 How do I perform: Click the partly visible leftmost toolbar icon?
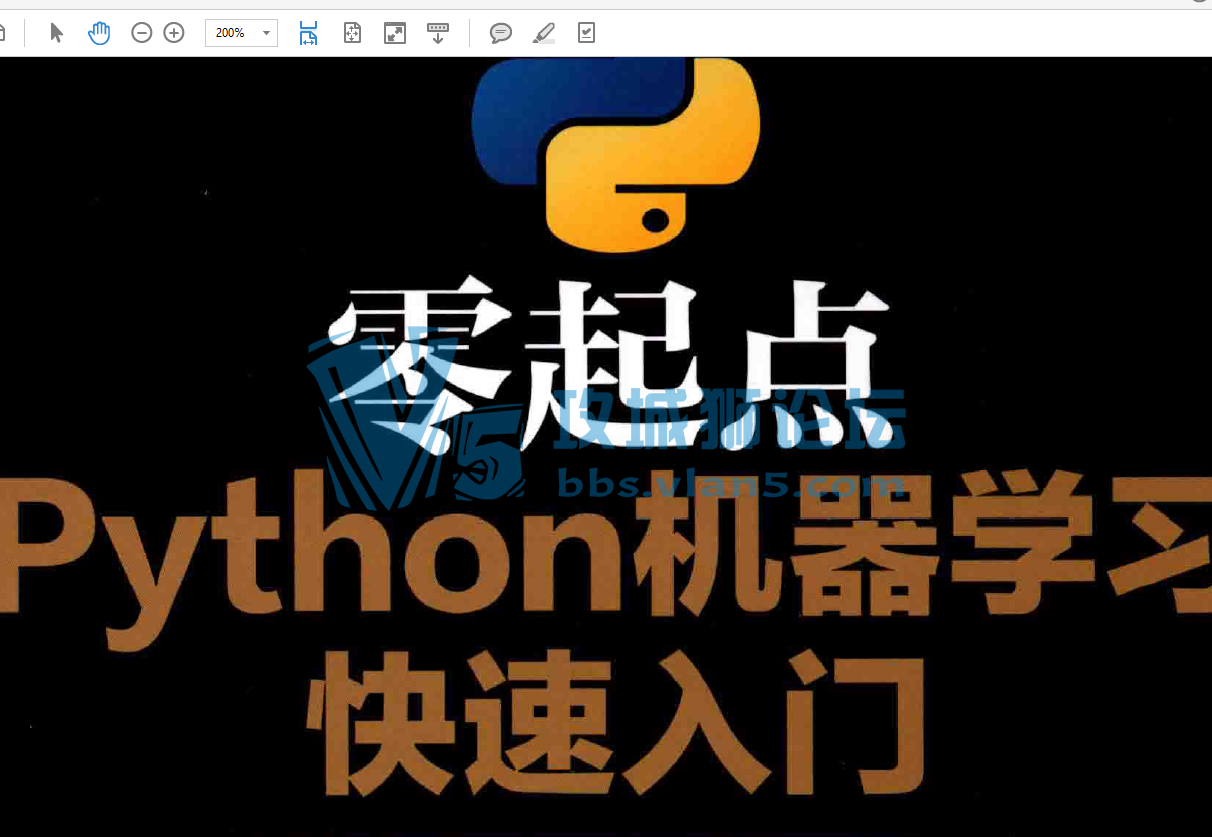[x=4, y=32]
